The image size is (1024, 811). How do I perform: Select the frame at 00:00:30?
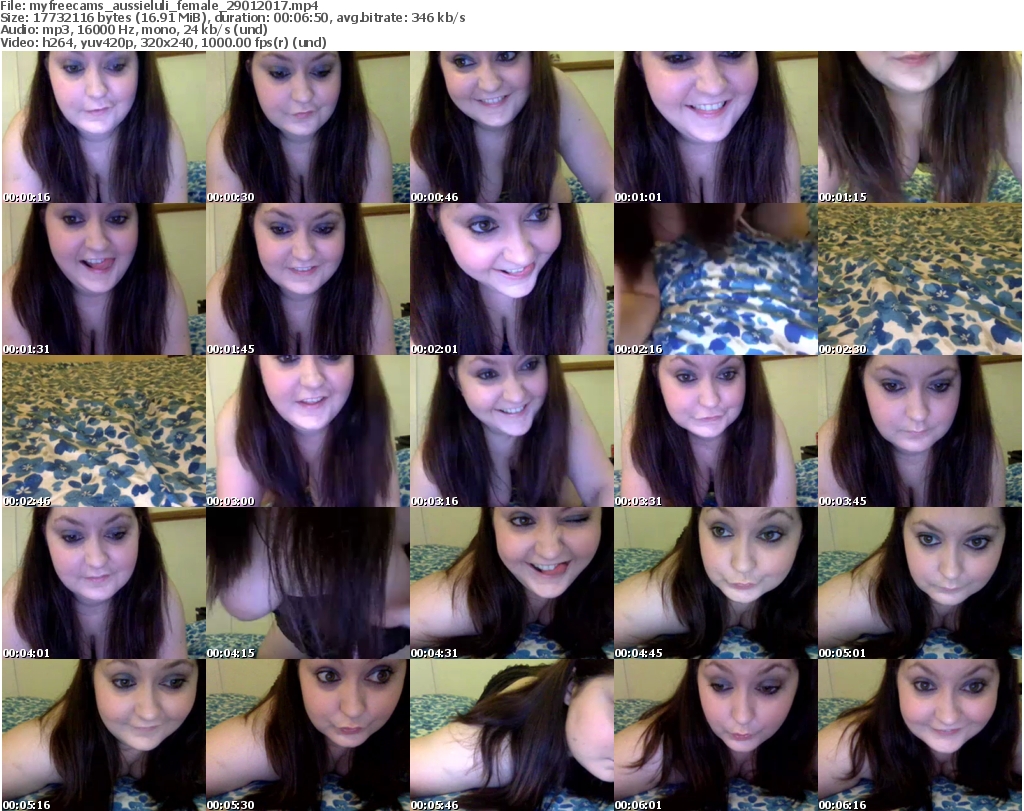[x=307, y=127]
